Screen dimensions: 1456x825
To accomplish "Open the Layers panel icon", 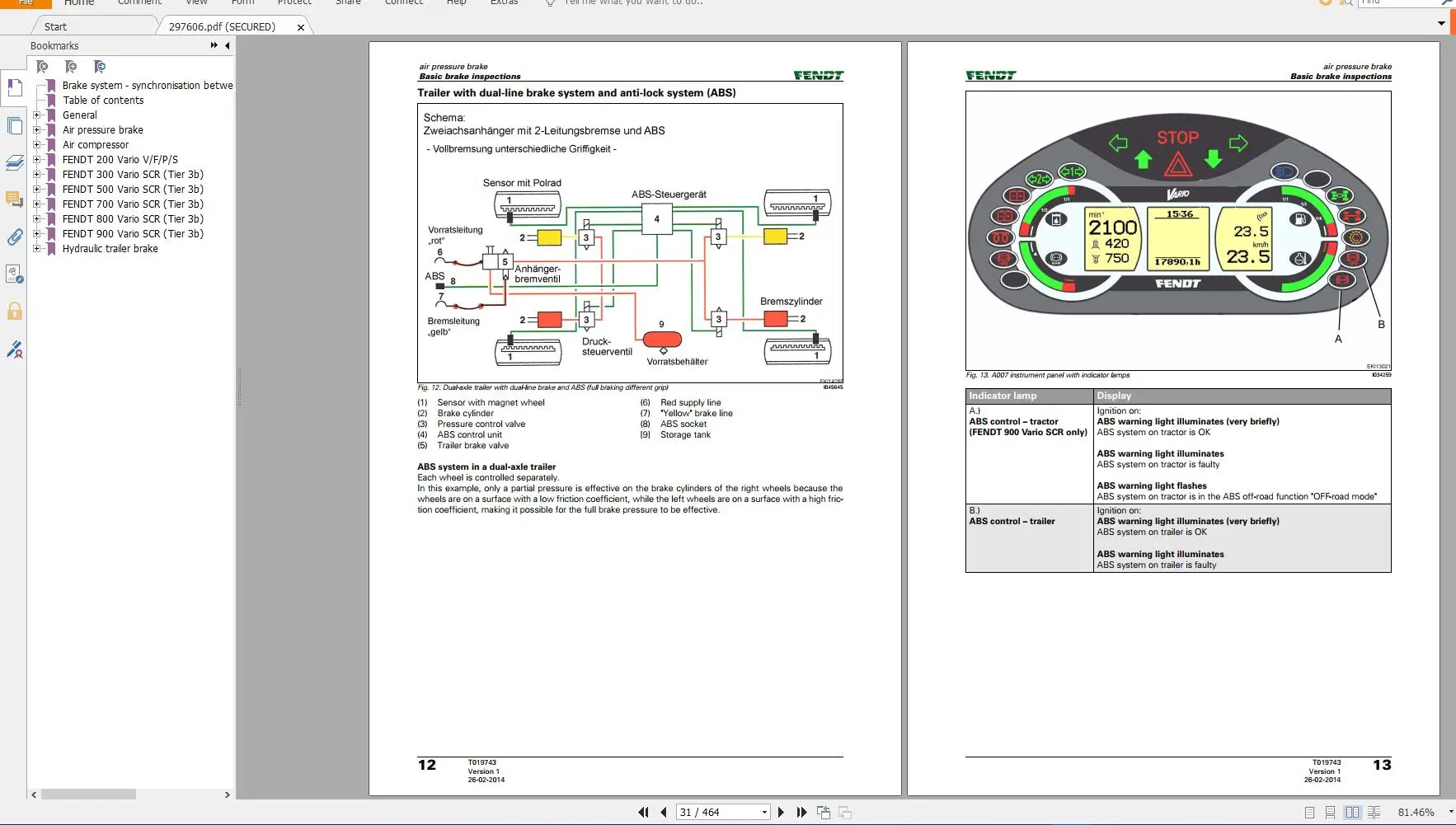I will tap(14, 163).
